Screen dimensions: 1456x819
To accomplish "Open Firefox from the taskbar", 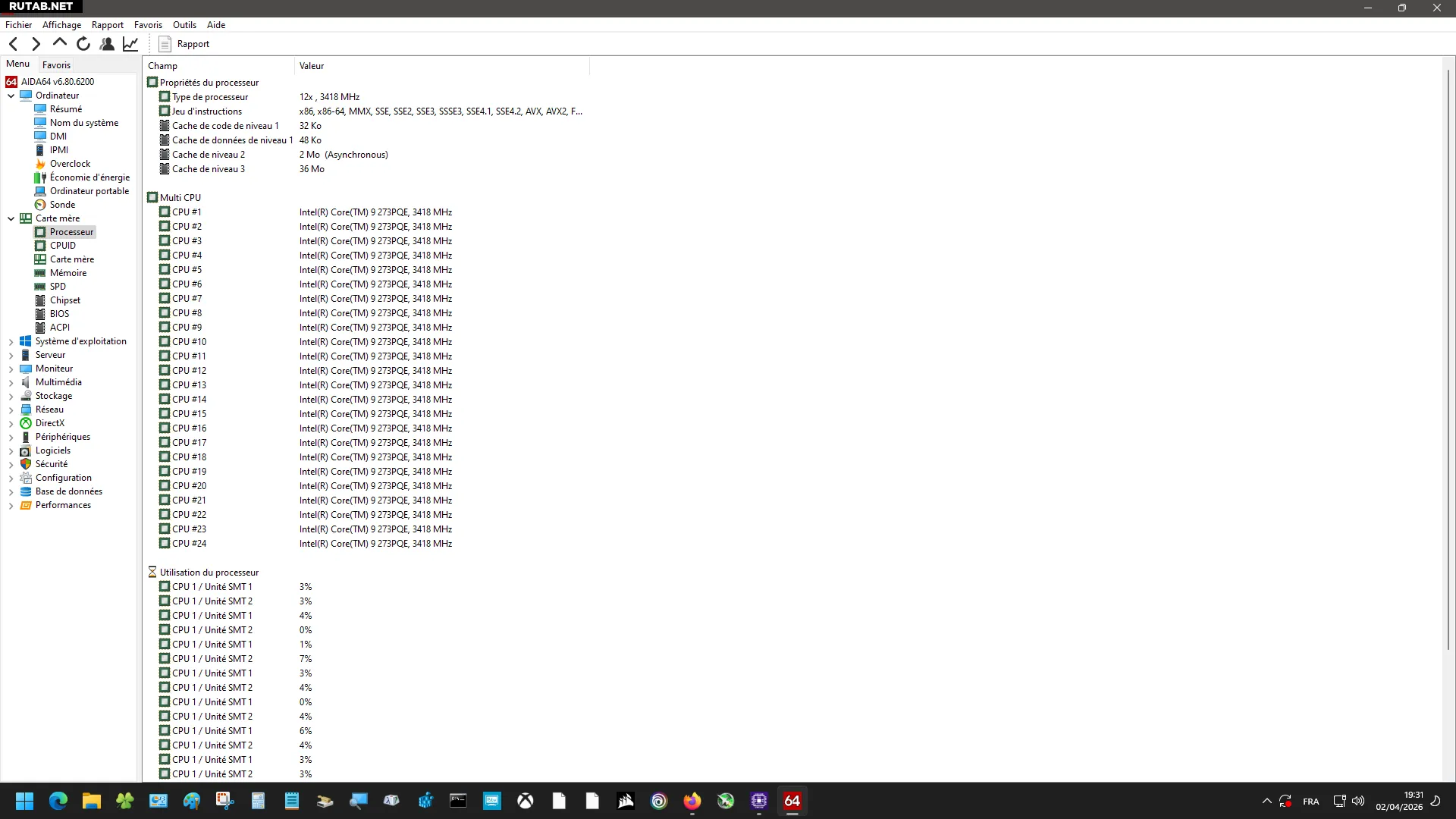I will tap(692, 801).
